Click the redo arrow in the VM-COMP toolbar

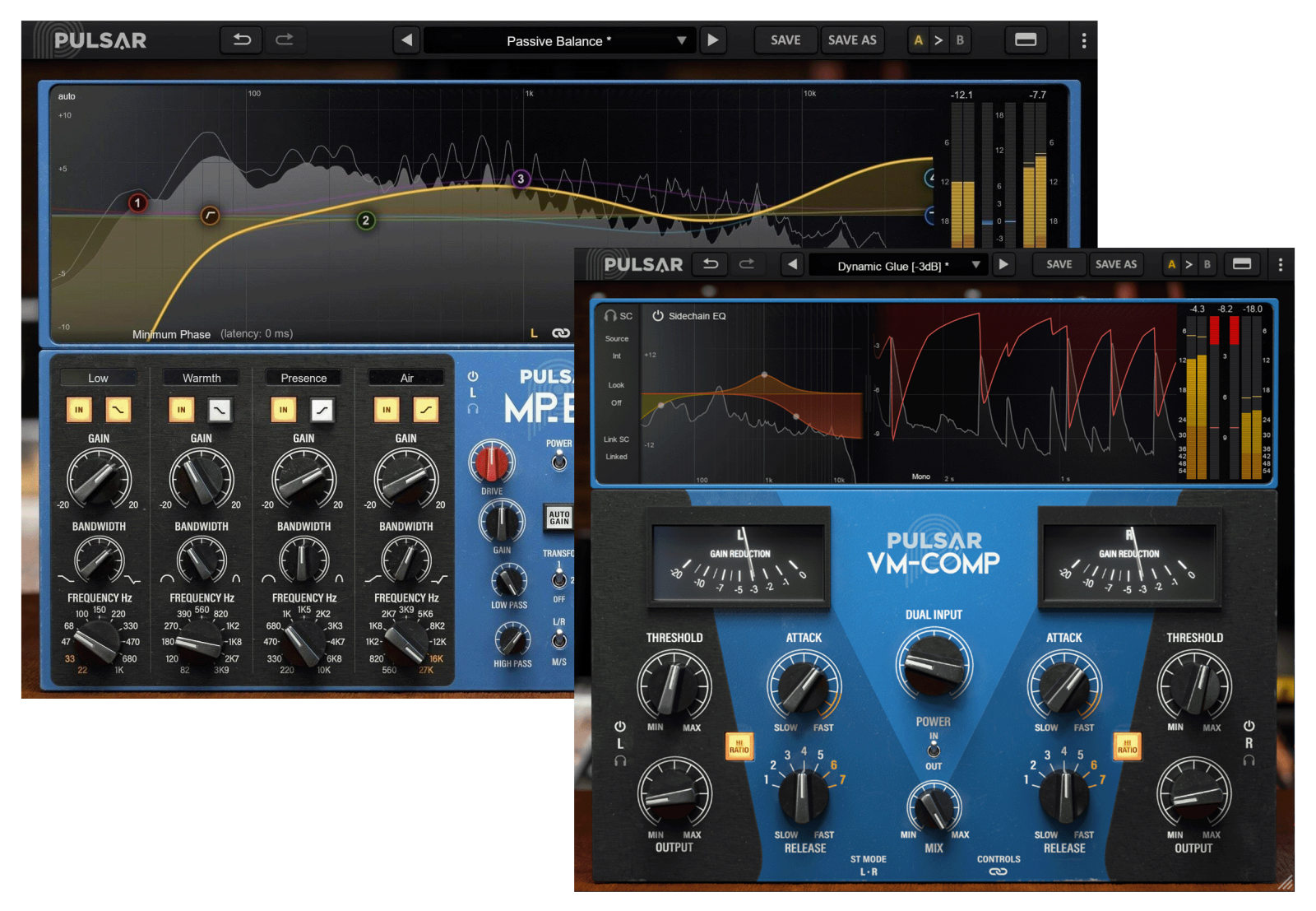click(748, 264)
